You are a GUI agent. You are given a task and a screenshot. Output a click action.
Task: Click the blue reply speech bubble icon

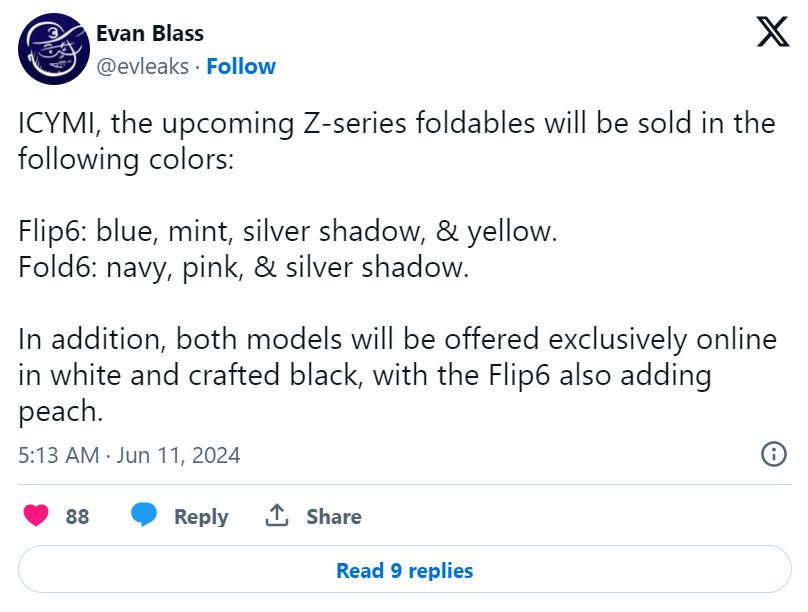tap(144, 516)
